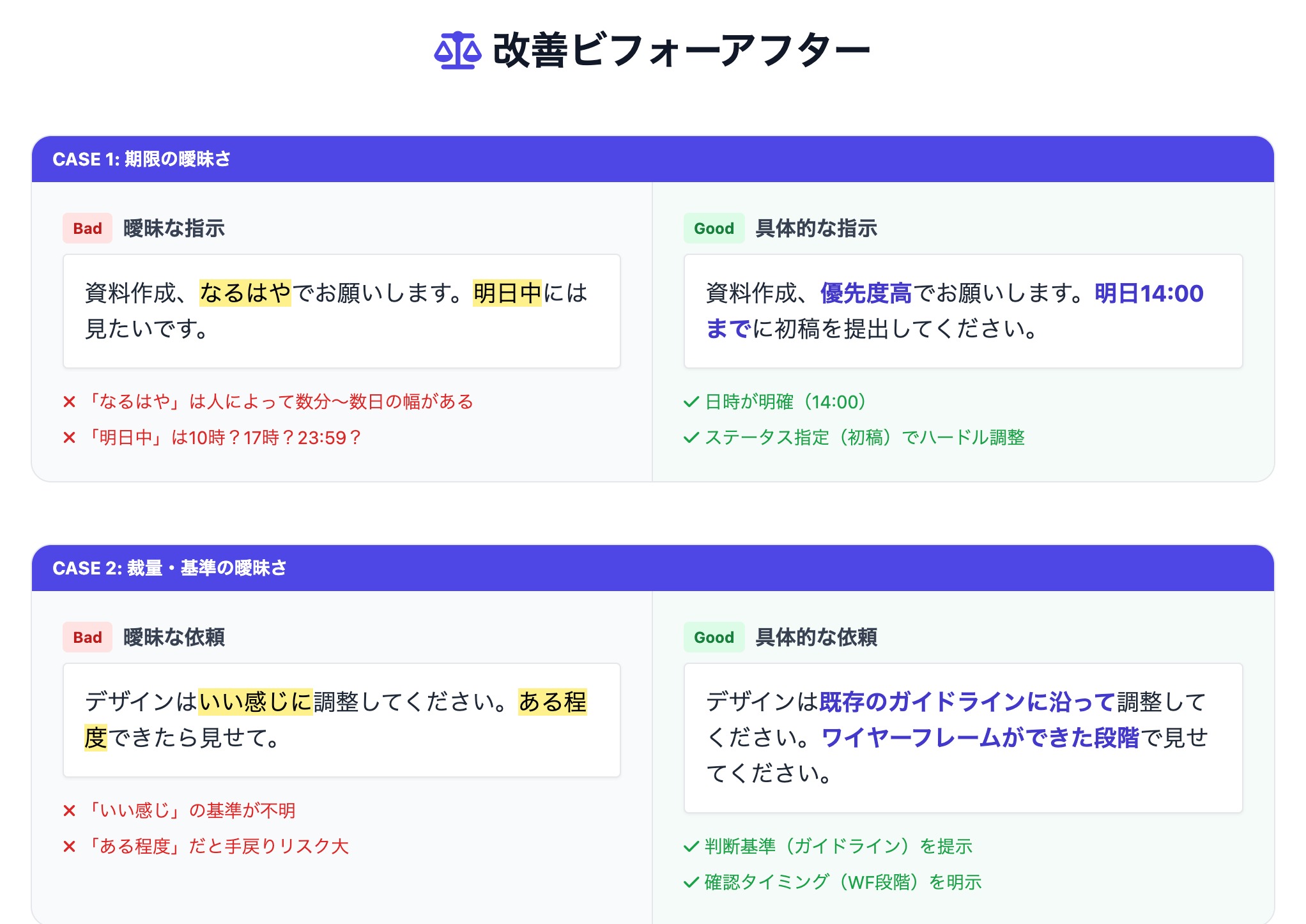This screenshot has height=924, width=1306.
Task: Click the green check before ステータス指定
Action: click(x=691, y=438)
